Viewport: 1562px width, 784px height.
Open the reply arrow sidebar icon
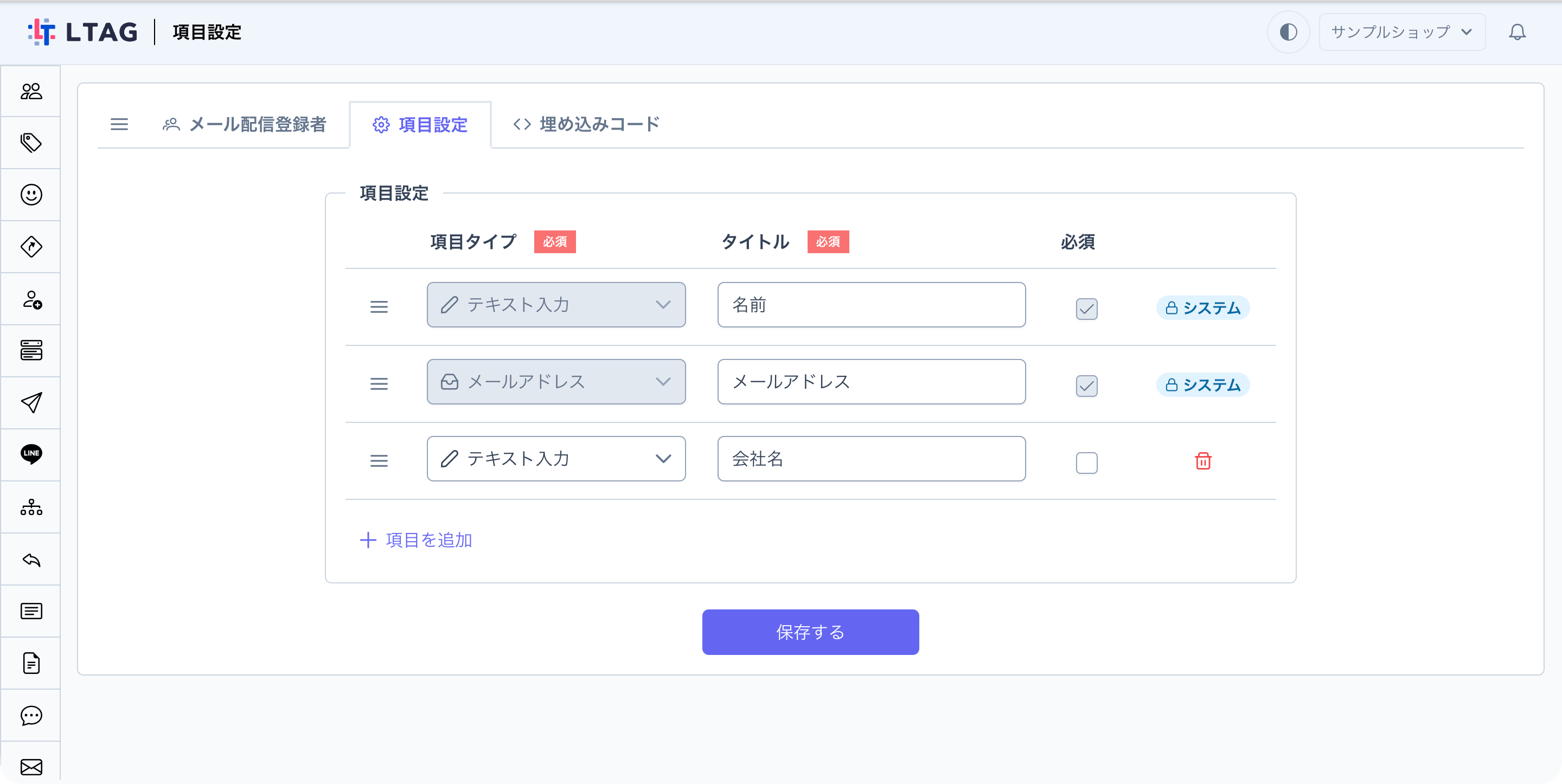[x=31, y=559]
